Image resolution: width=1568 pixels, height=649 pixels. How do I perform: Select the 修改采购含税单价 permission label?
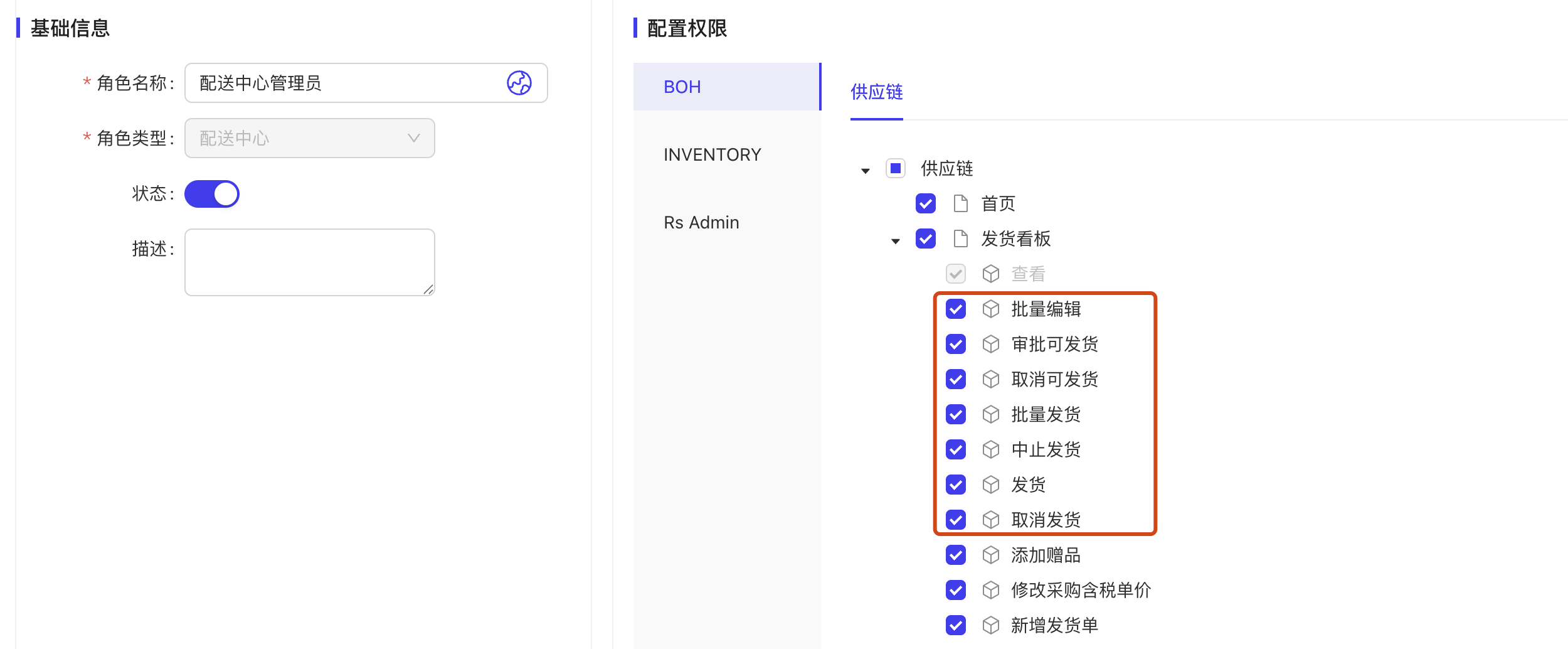point(1081,590)
